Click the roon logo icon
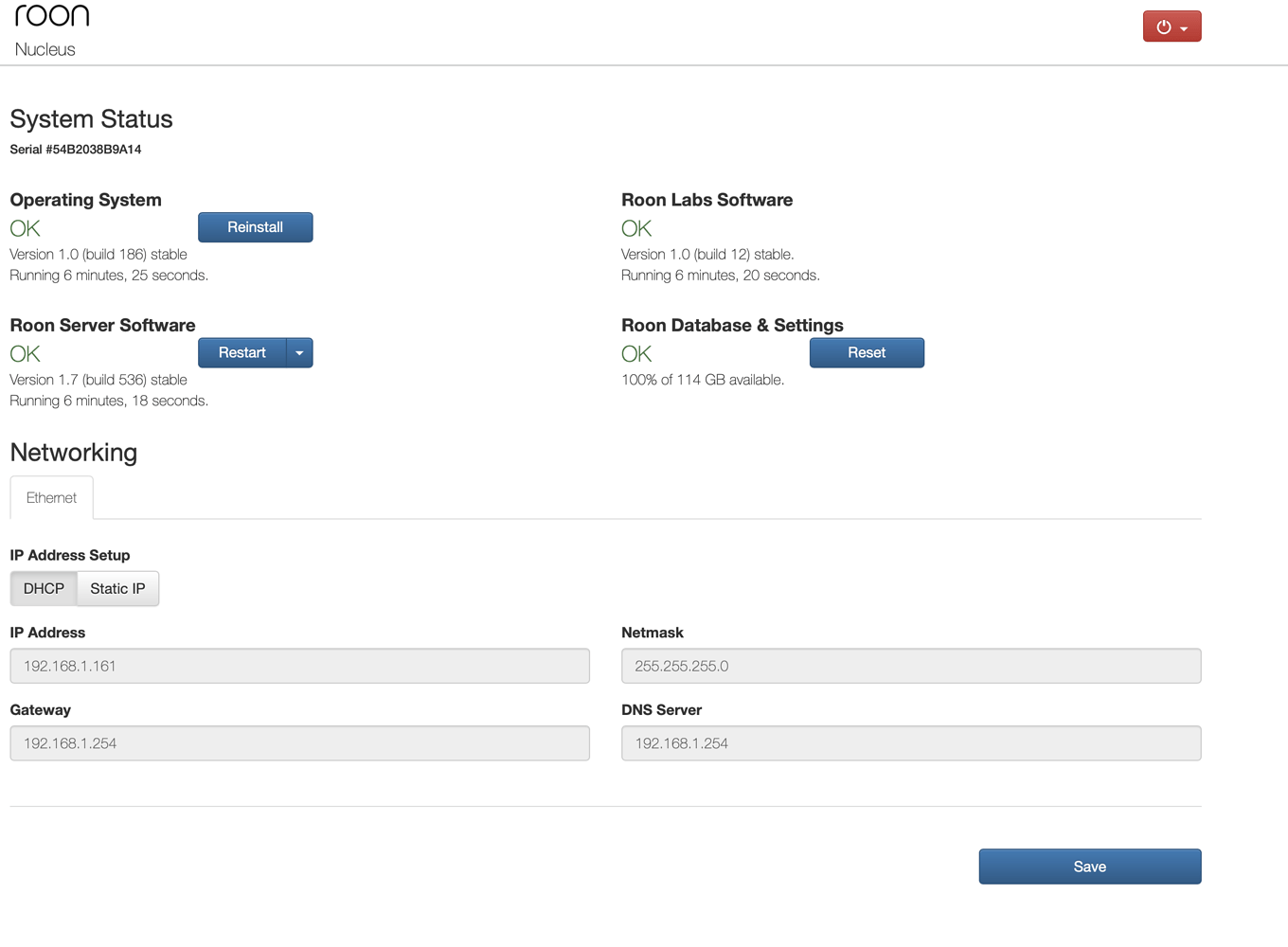 coord(52,15)
